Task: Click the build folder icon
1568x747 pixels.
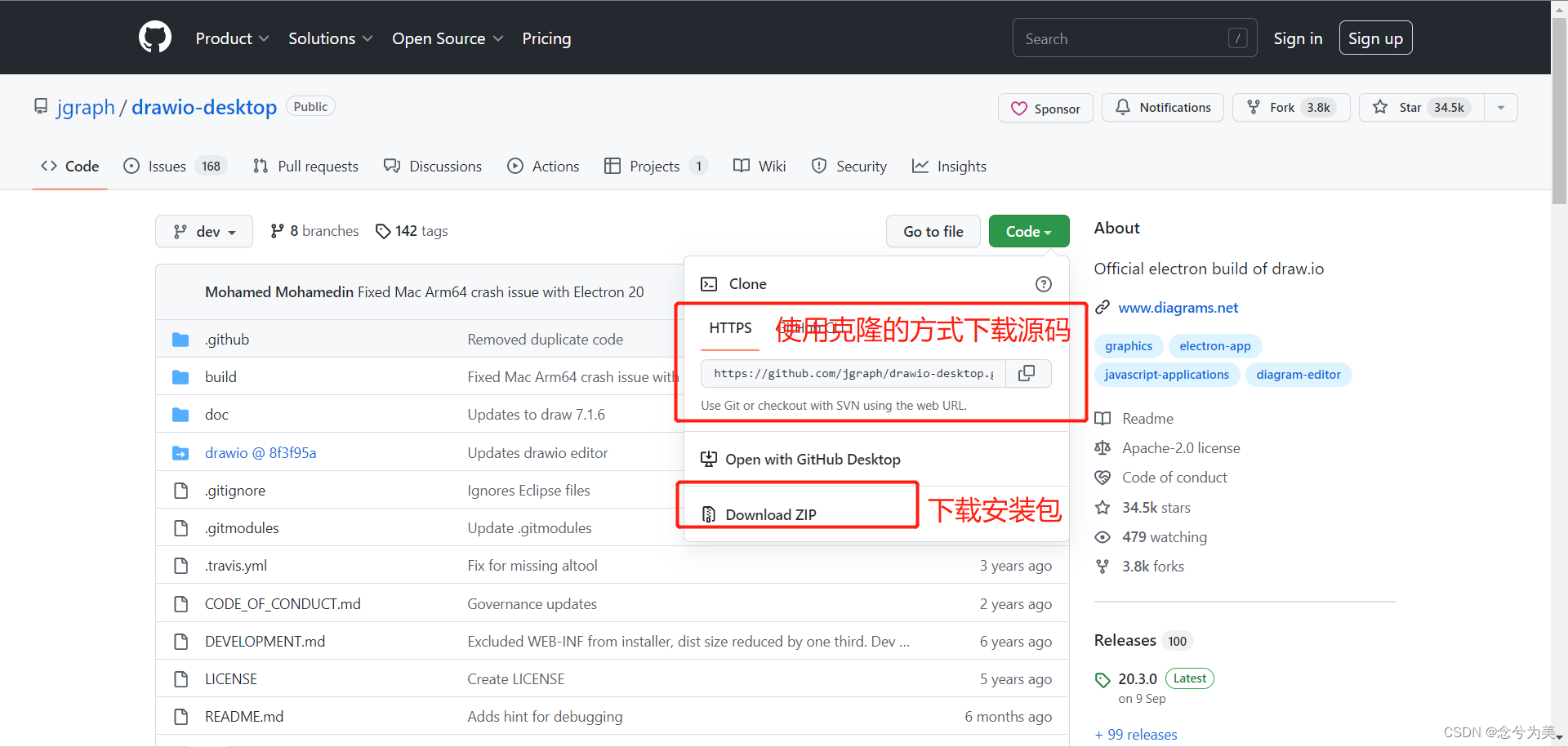Action: pos(180,377)
